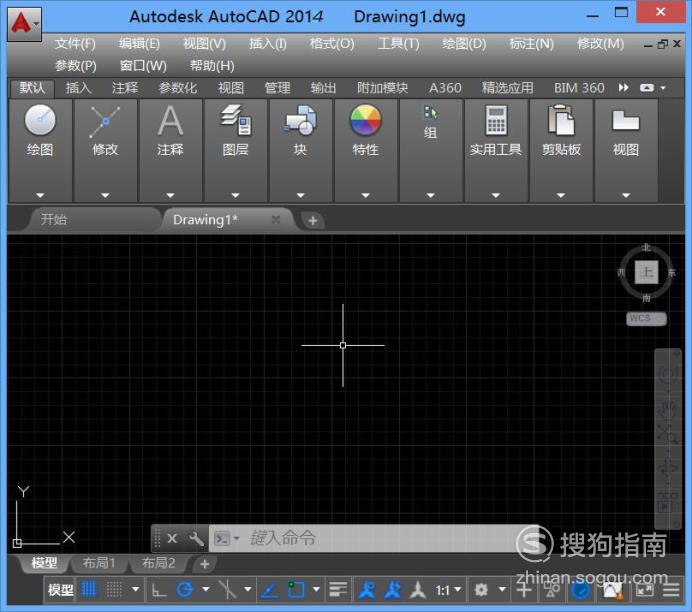Open the status bar customization hamburger icon

tap(671, 589)
